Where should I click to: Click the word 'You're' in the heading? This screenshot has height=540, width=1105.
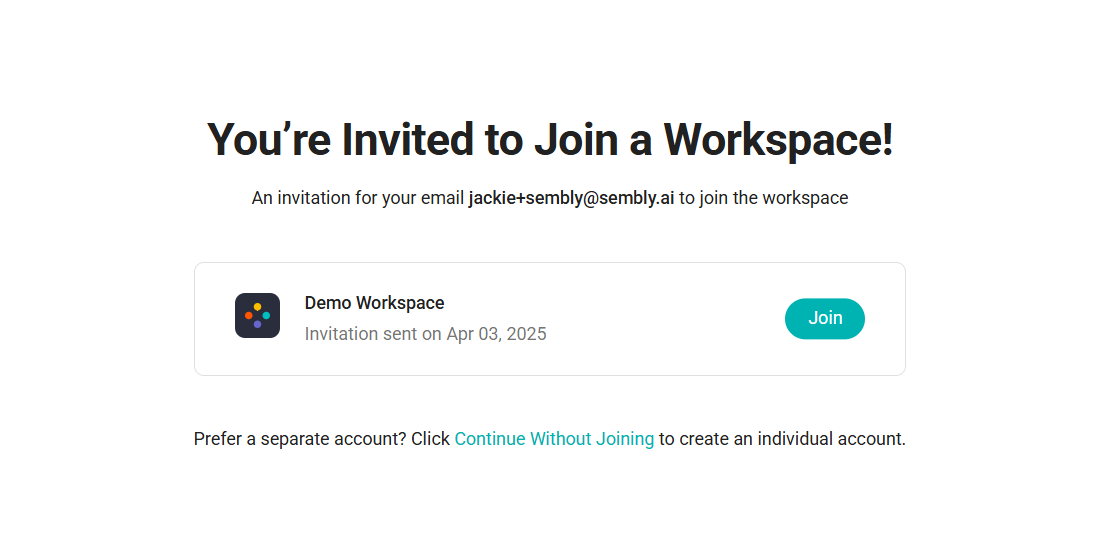[268, 140]
